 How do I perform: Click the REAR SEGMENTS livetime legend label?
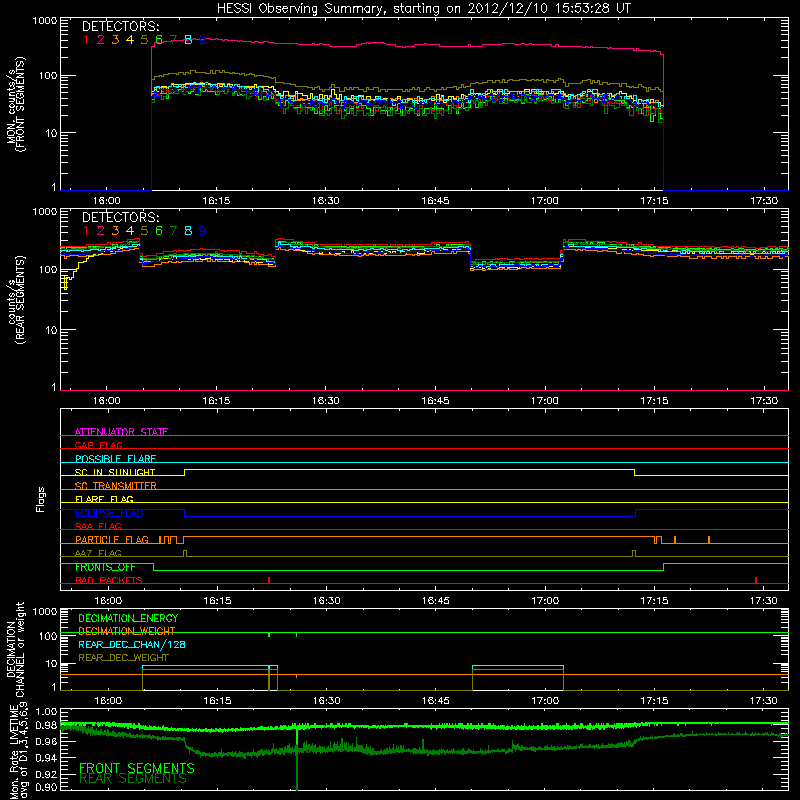click(133, 778)
